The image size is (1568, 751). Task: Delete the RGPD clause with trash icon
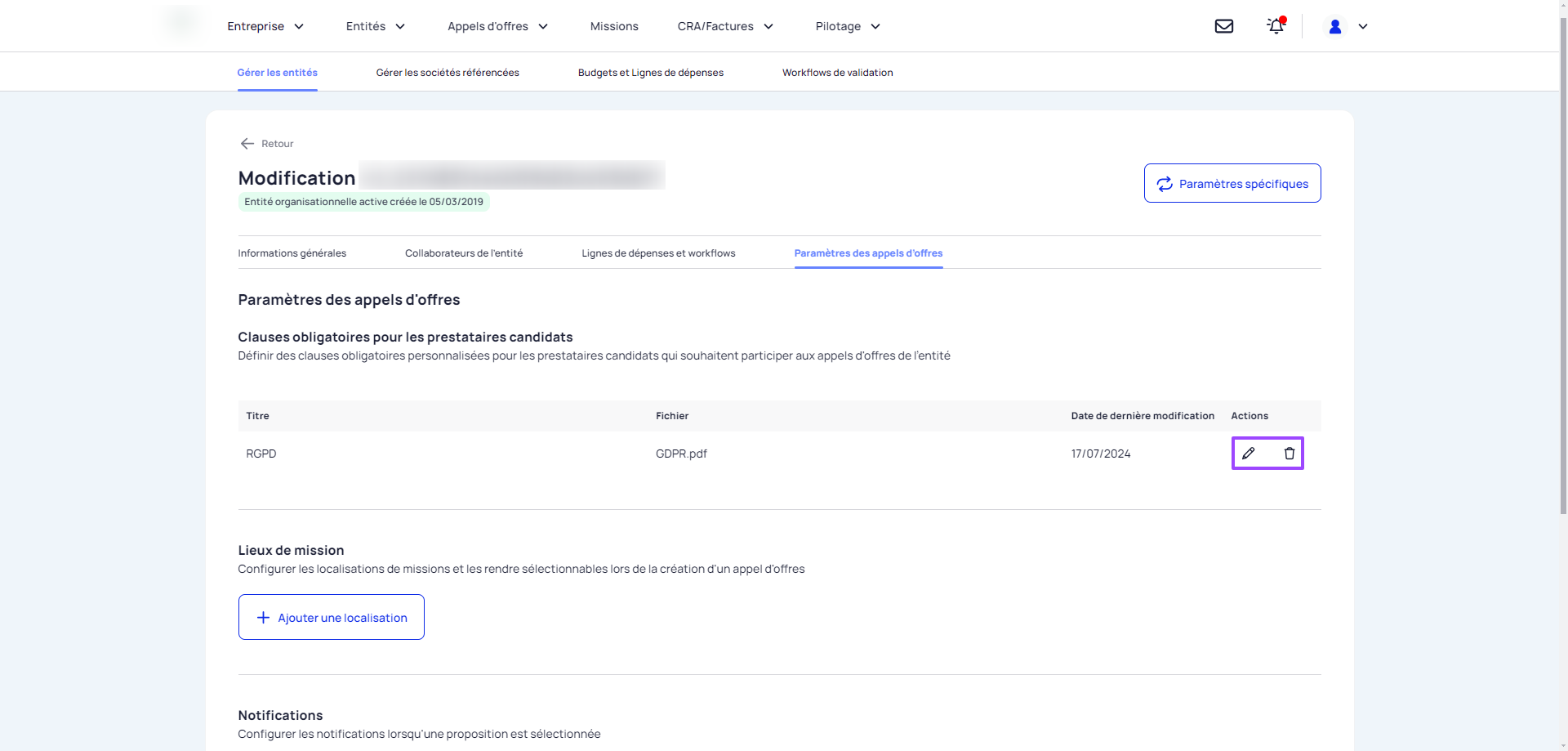click(1289, 454)
